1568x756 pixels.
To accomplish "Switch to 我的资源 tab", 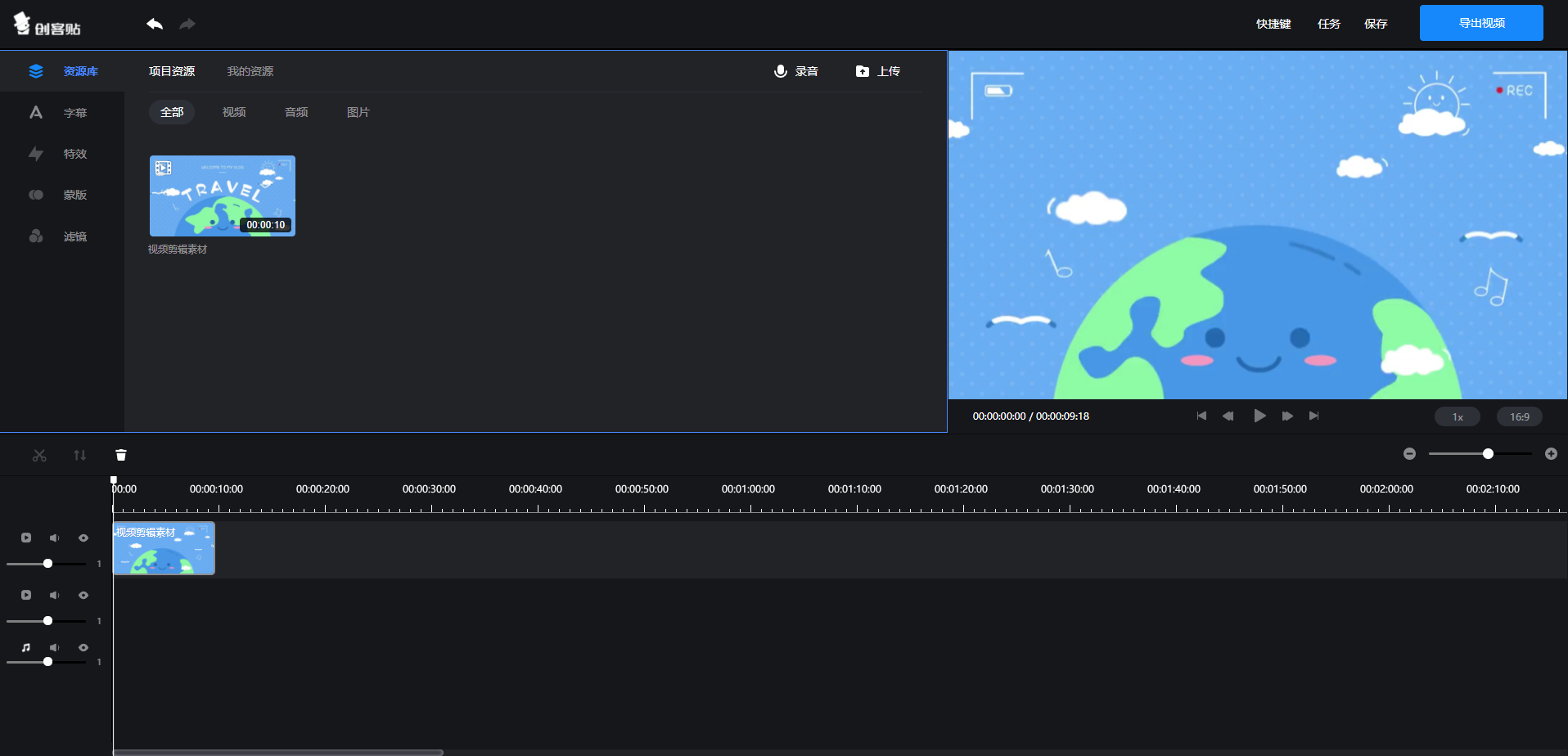I will point(250,71).
